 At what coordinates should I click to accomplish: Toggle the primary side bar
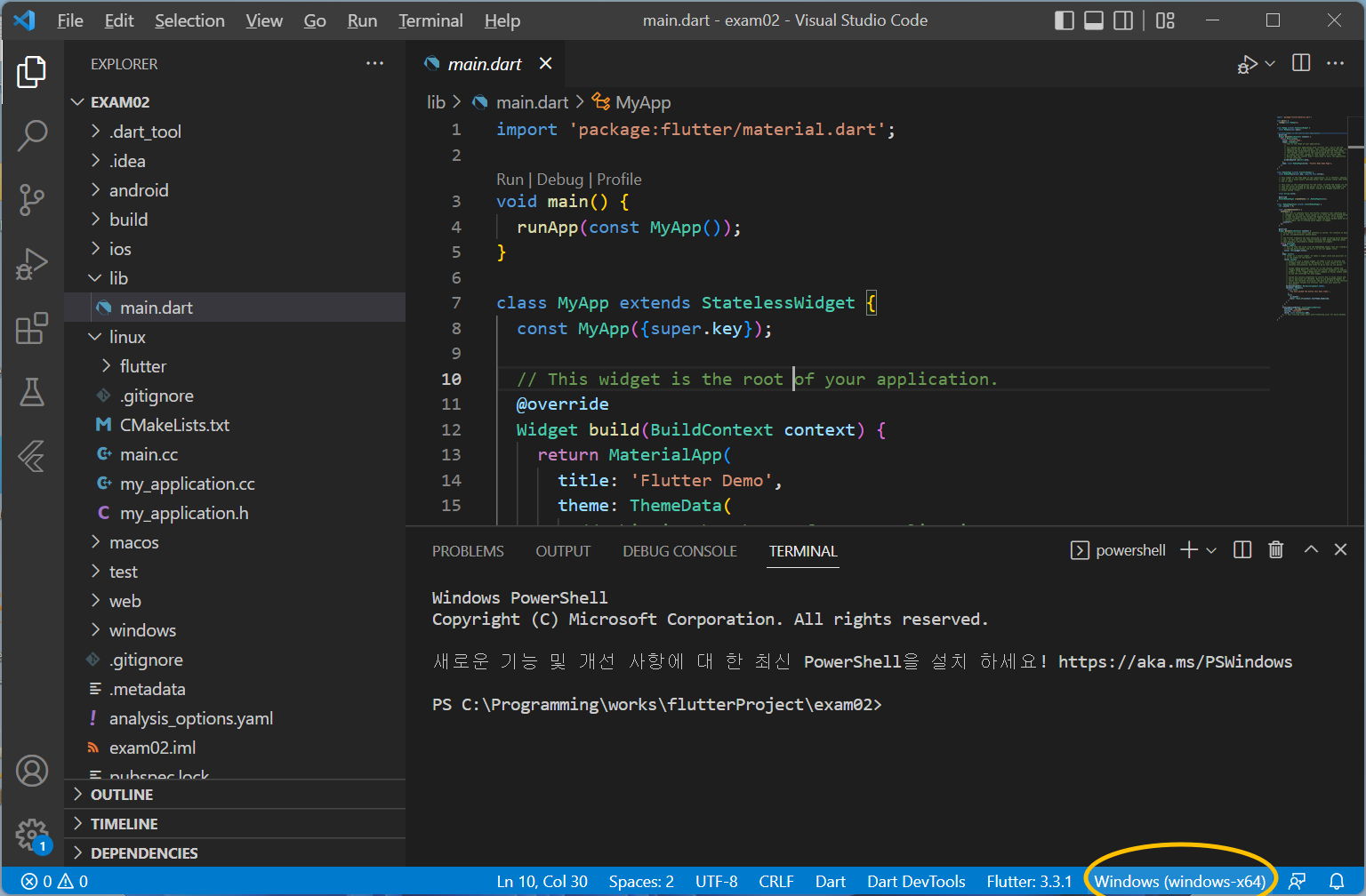(1064, 20)
